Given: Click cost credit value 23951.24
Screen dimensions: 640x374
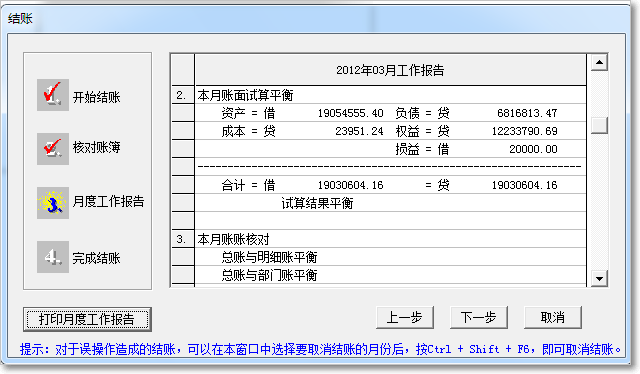Looking at the screenshot, I should click(x=359, y=131).
